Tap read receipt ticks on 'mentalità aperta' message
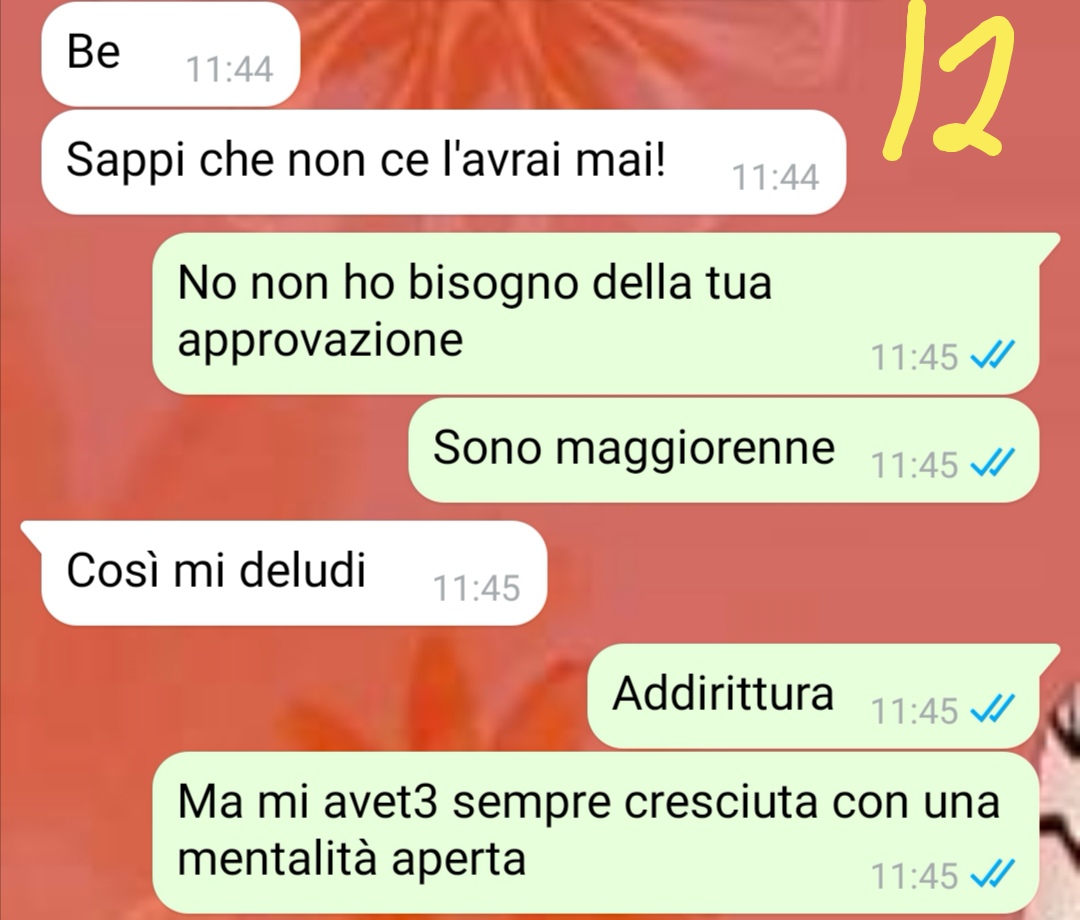This screenshot has width=1080, height=920. [x=992, y=875]
